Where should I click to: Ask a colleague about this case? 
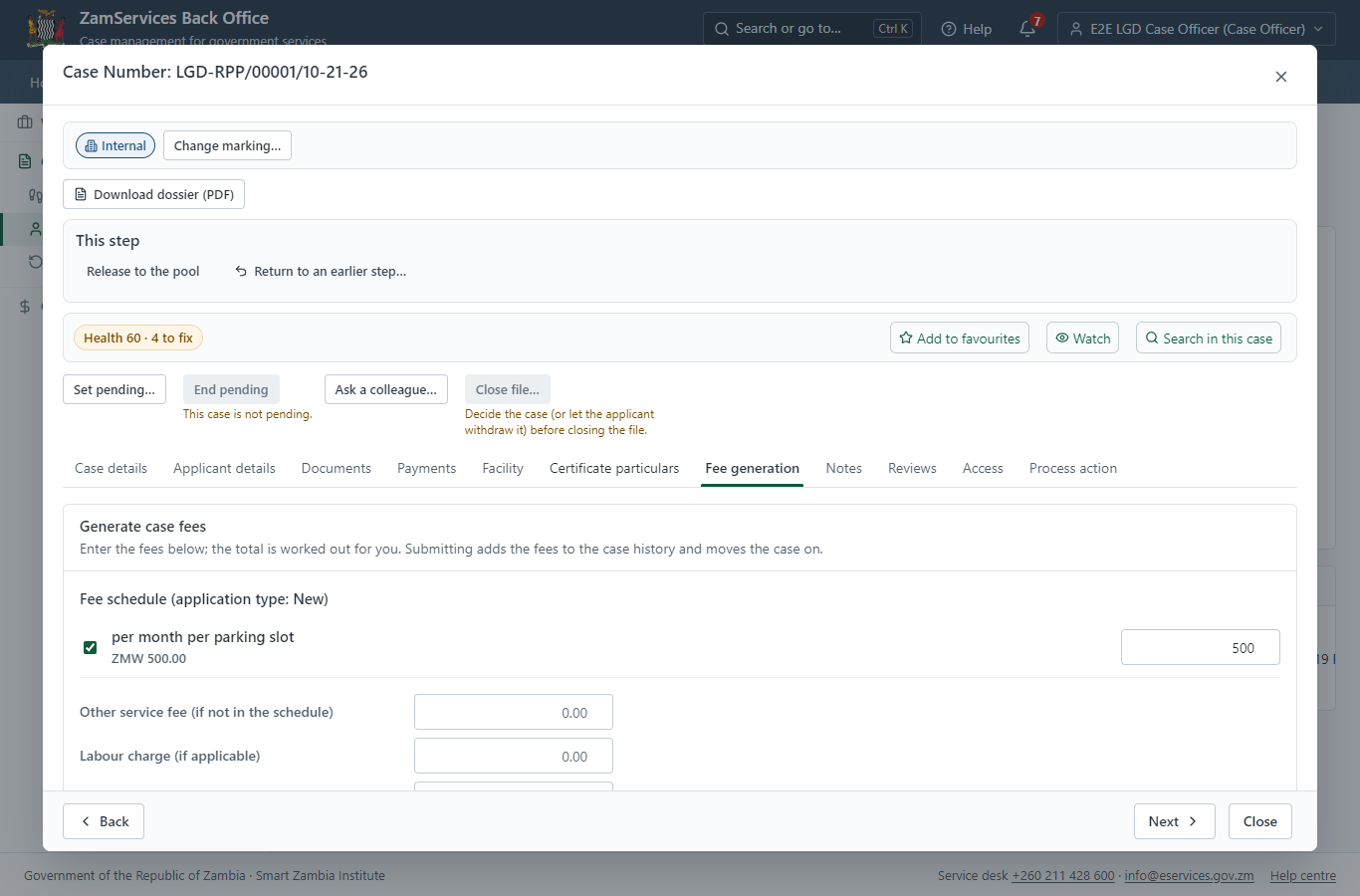(x=386, y=389)
